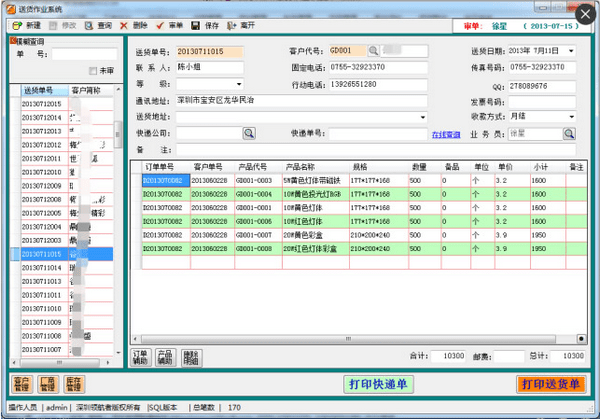Screen dimensions: 600x419
Task: Click the 删除 (Delete) red X icon
Action: pyautogui.click(x=124, y=24)
